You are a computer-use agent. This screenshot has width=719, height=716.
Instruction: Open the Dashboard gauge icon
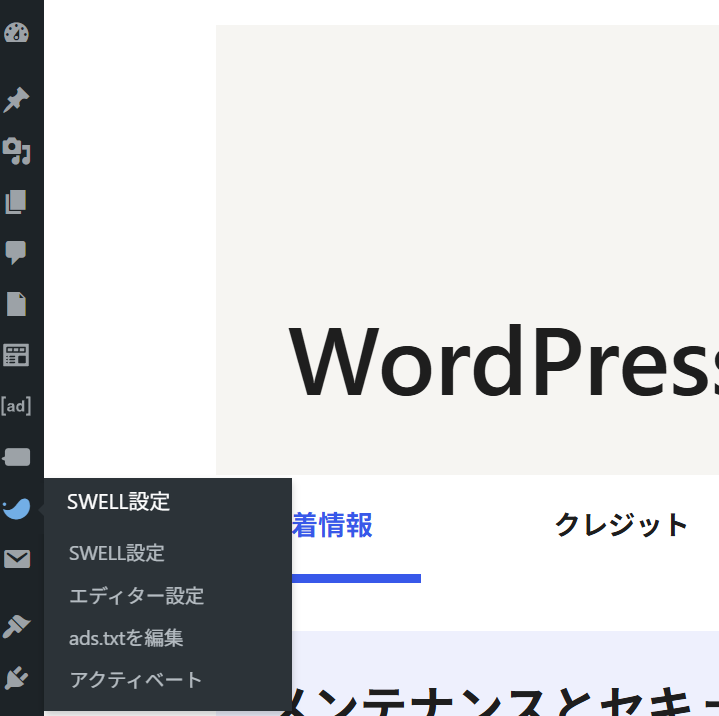coord(17,33)
